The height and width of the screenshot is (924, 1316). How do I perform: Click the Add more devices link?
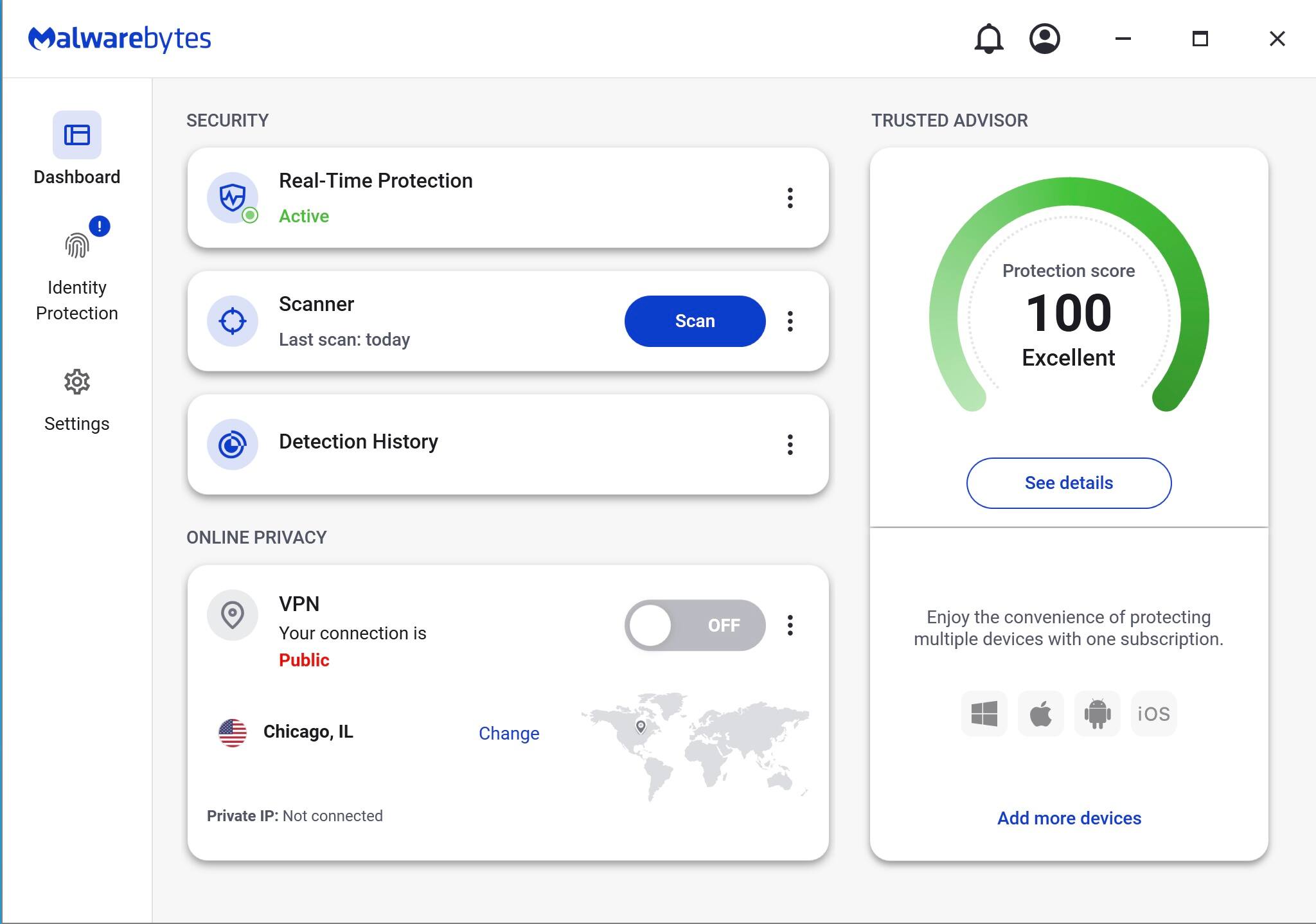[1068, 817]
